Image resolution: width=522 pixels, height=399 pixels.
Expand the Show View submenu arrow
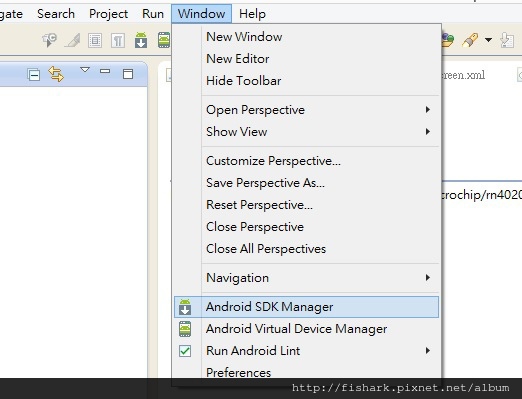coord(428,132)
